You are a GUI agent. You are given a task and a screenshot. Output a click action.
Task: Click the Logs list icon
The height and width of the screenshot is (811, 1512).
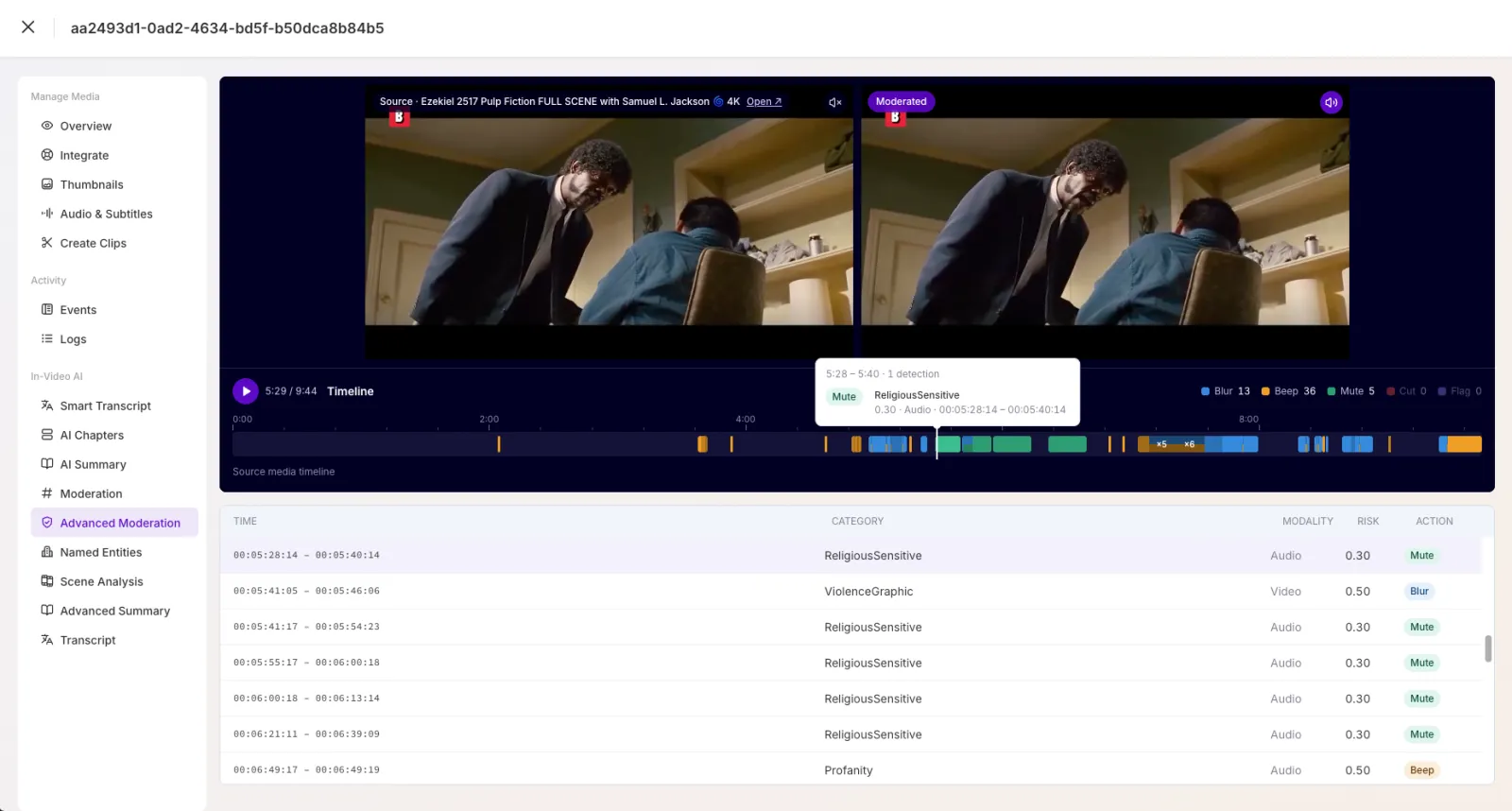point(47,339)
